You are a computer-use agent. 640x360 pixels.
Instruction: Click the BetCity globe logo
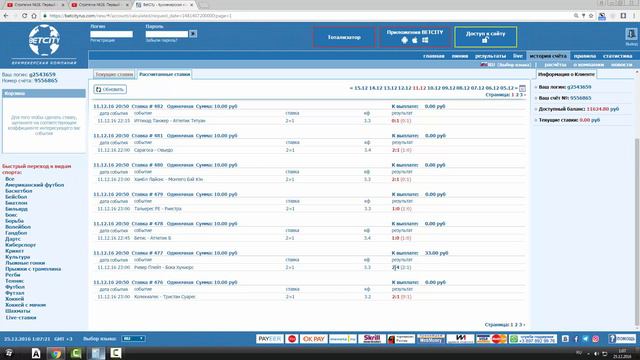point(44,40)
